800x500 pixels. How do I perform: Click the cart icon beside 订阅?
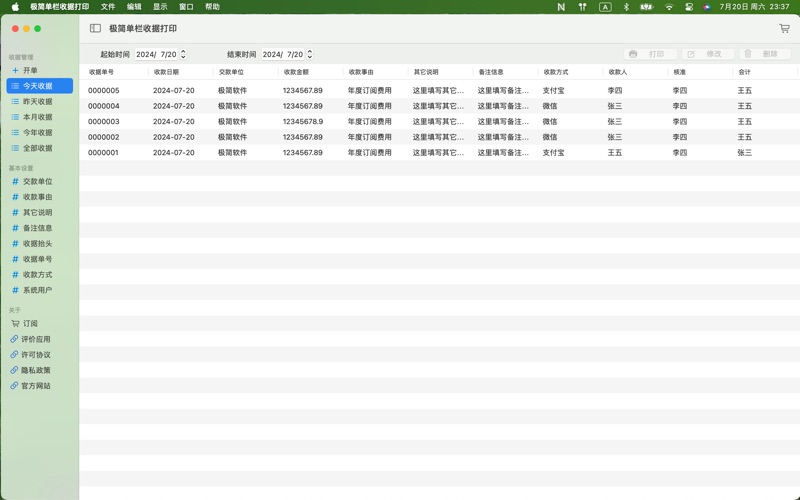tap(15, 324)
